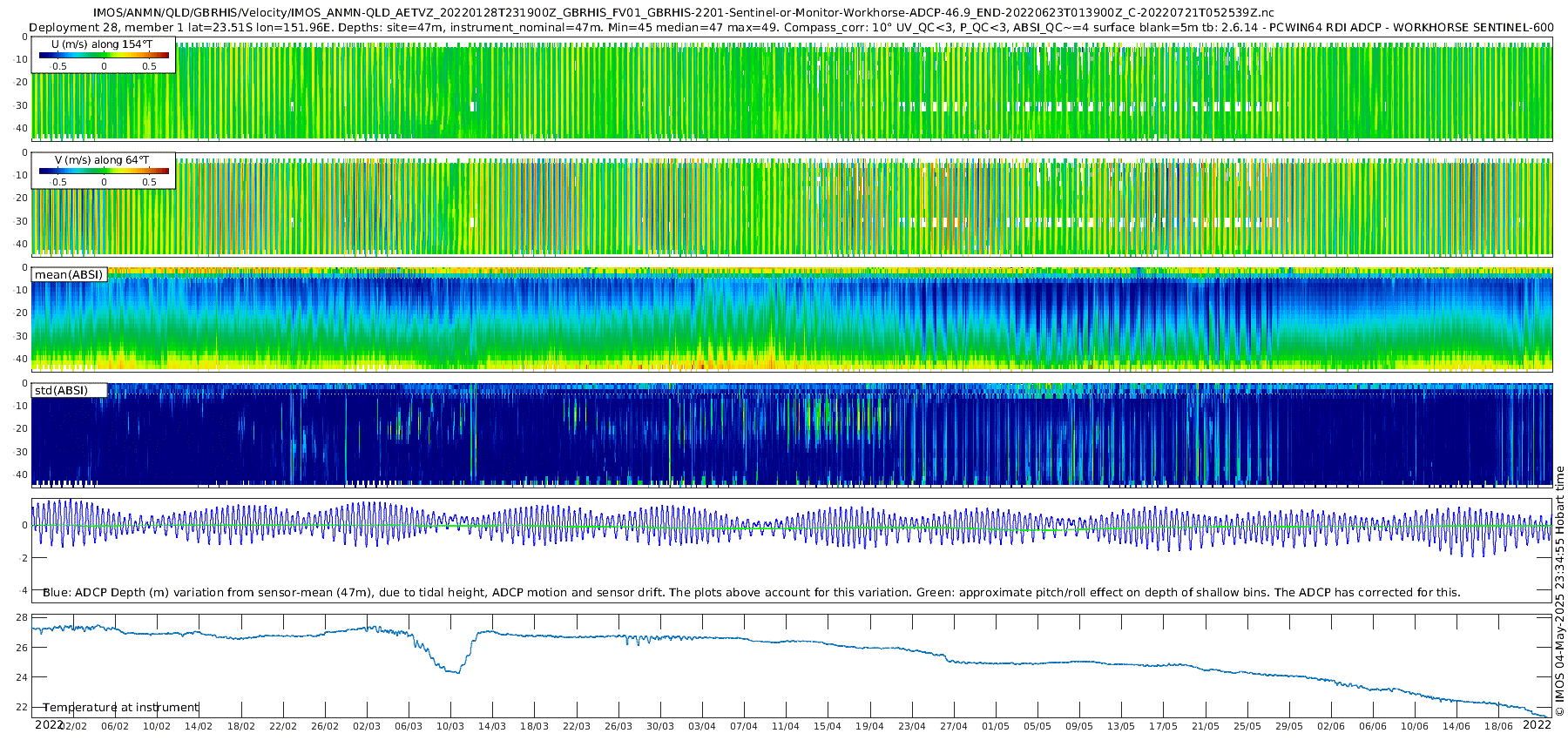Select the 01/05 date tick

(x=996, y=726)
